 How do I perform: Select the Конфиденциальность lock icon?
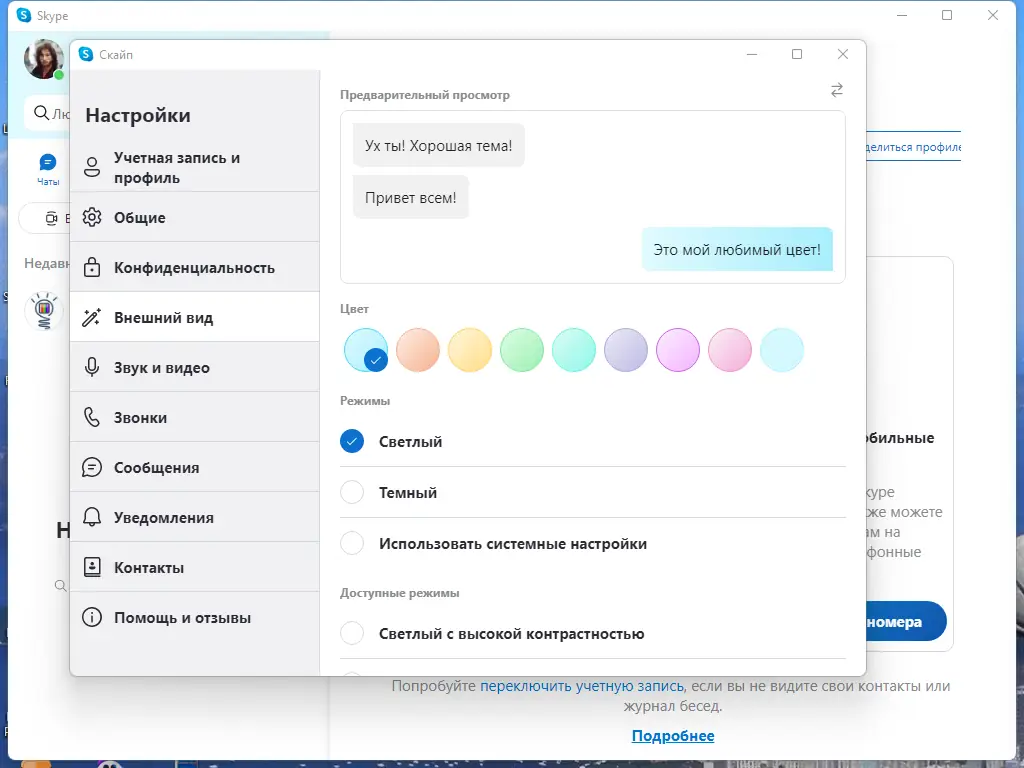pos(91,267)
